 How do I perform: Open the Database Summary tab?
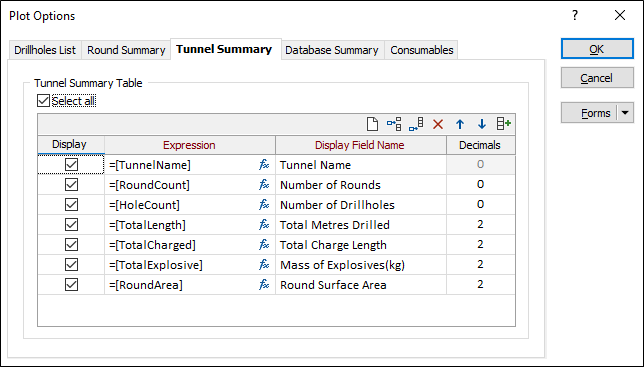click(x=332, y=50)
